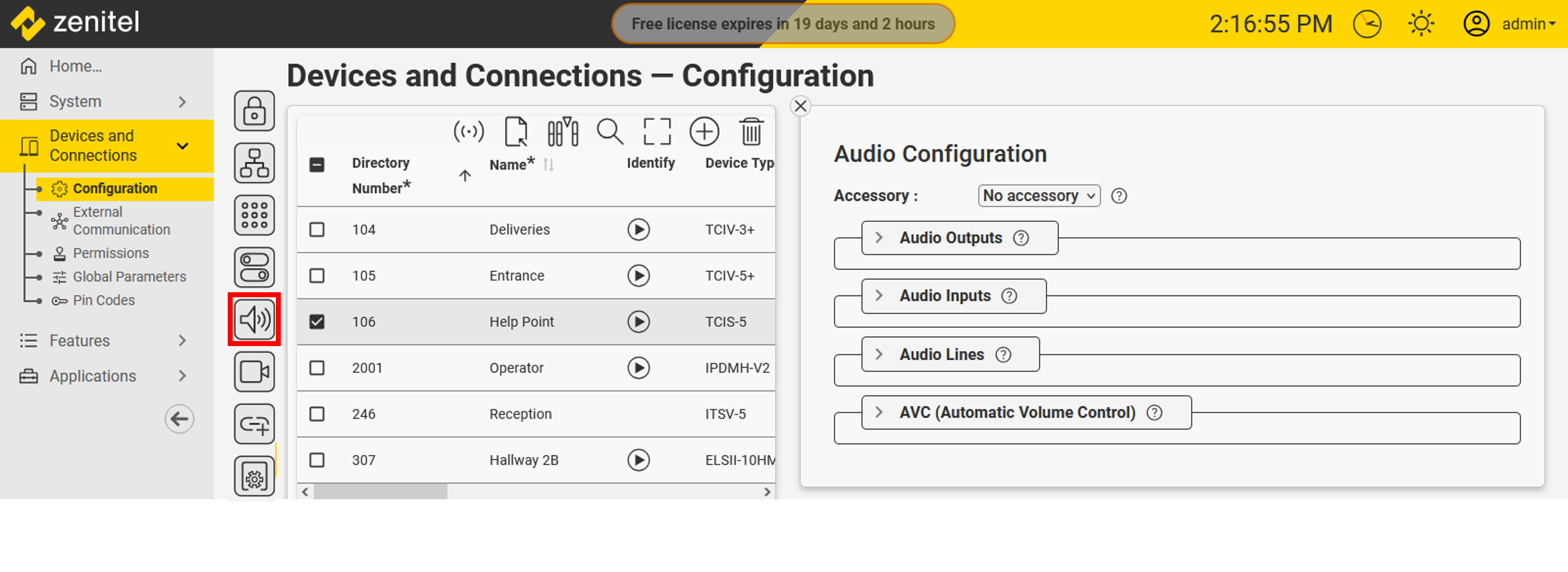Toggle the sun brightness theme icon
The width and height of the screenshot is (1568, 572).
click(1421, 24)
